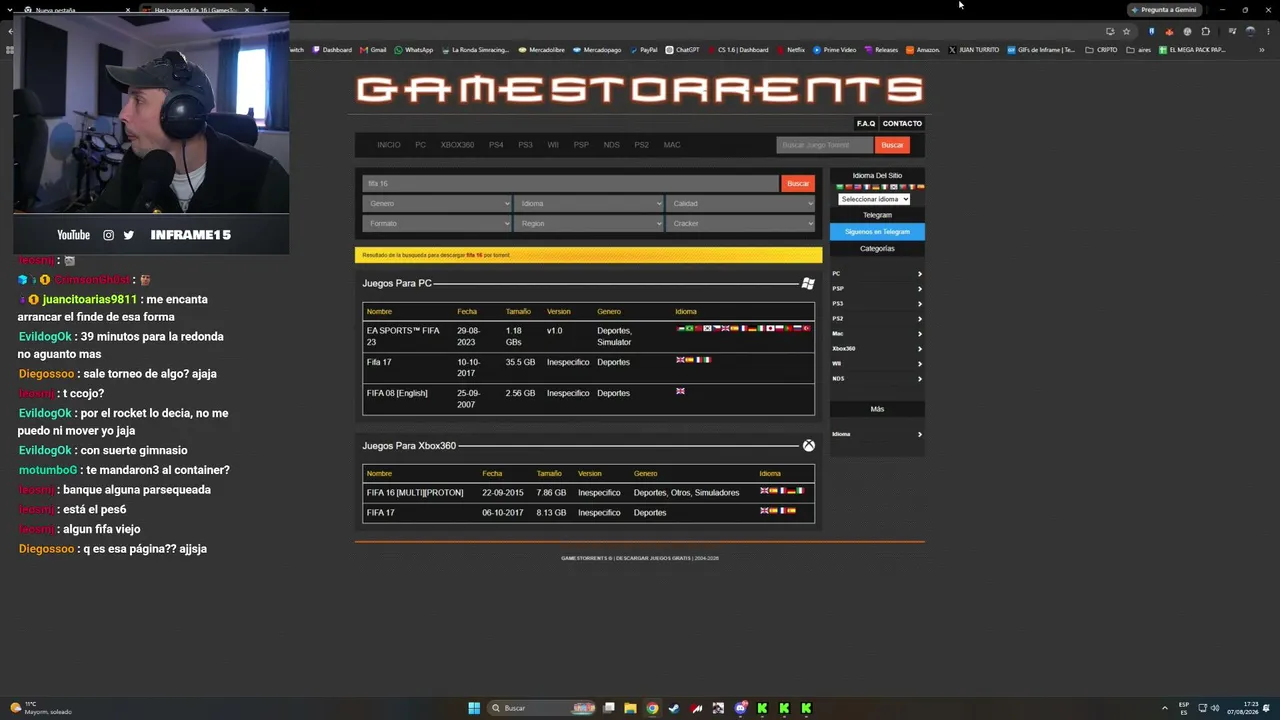Image resolution: width=1280 pixels, height=720 pixels.
Task: Show hidden system tray icons
Action: point(1164,708)
